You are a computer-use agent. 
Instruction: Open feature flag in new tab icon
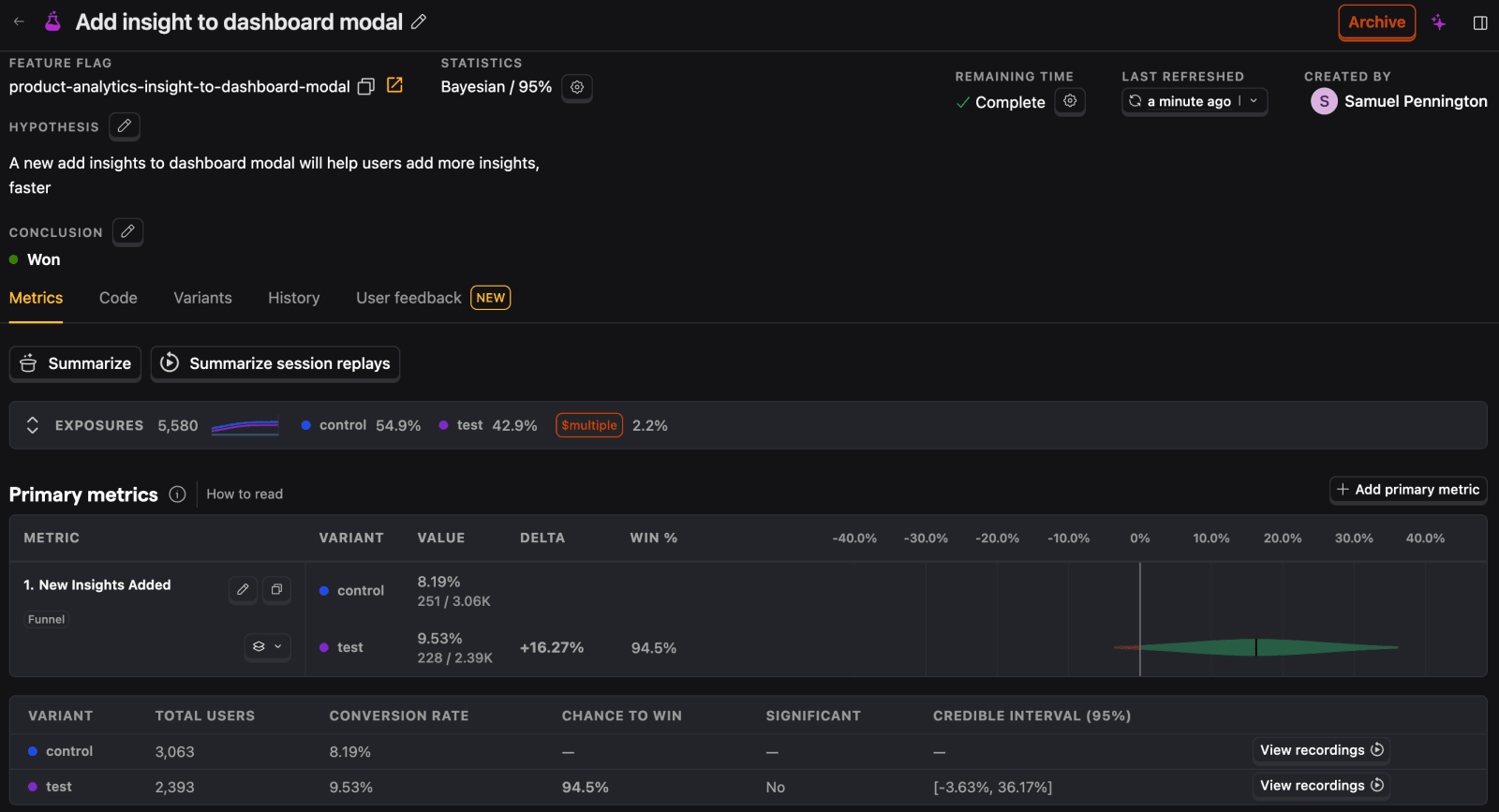point(394,85)
